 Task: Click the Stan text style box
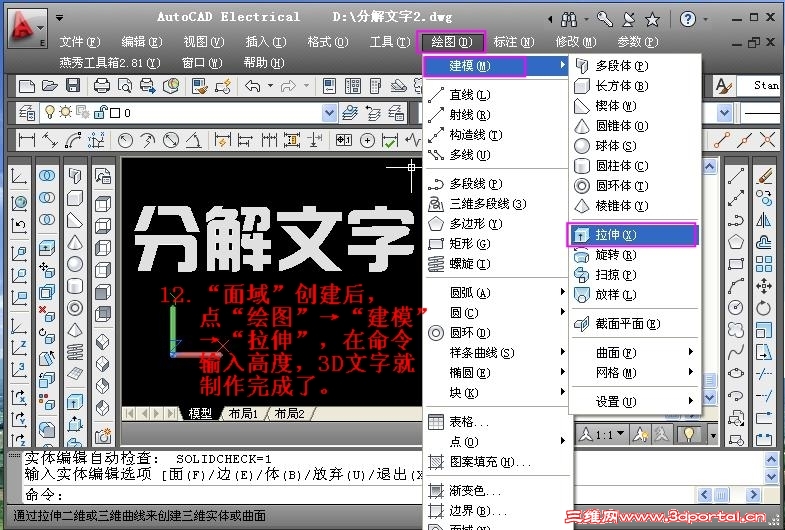point(760,86)
